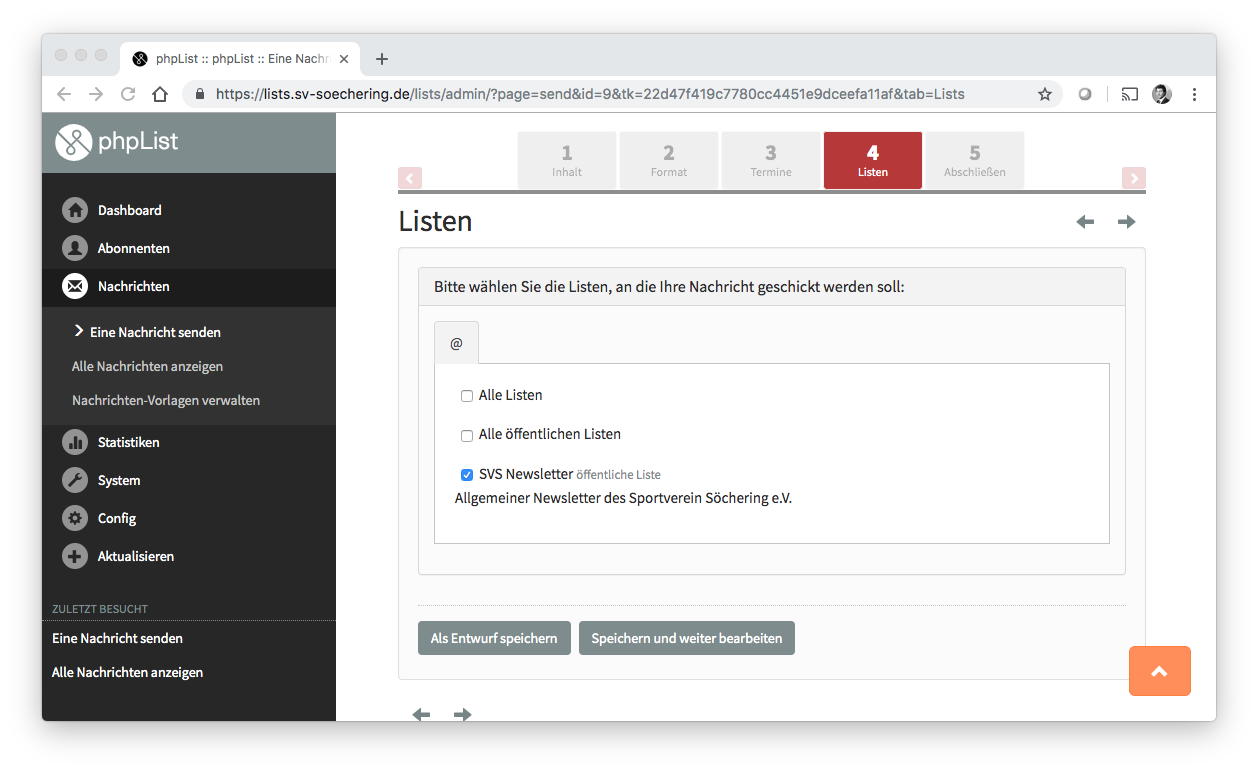The image size is (1258, 771).
Task: Click the browser address bar URL
Action: [x=590, y=94]
